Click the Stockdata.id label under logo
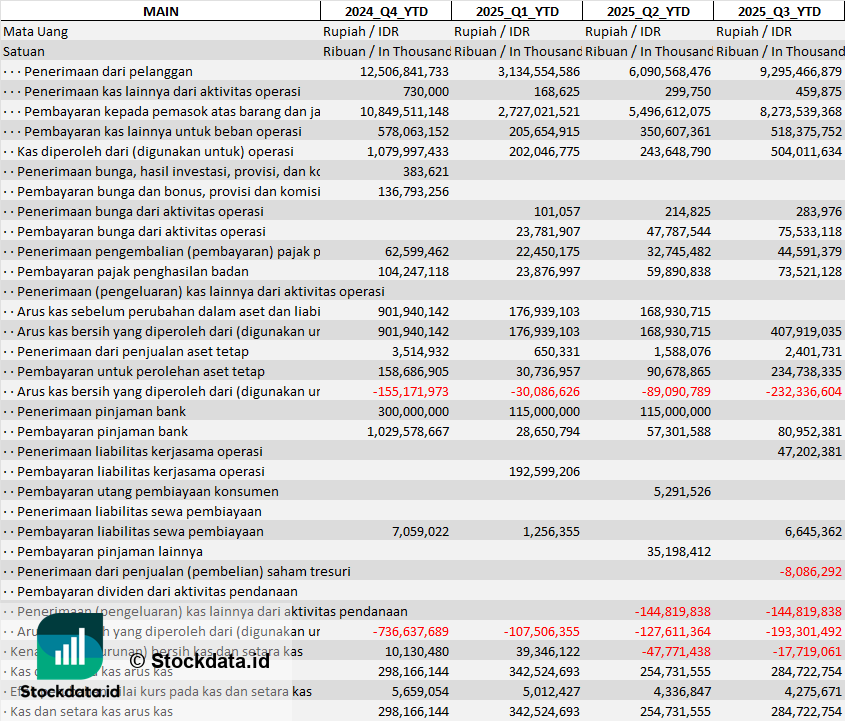The image size is (845, 721). click(70, 691)
